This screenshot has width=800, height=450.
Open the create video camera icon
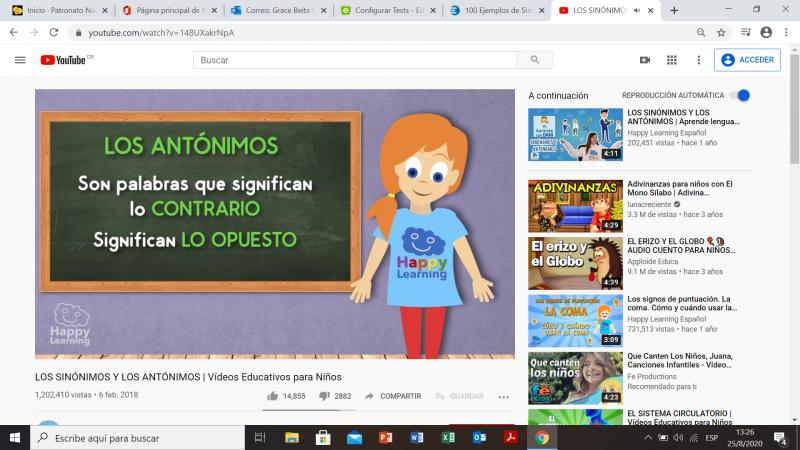point(645,60)
